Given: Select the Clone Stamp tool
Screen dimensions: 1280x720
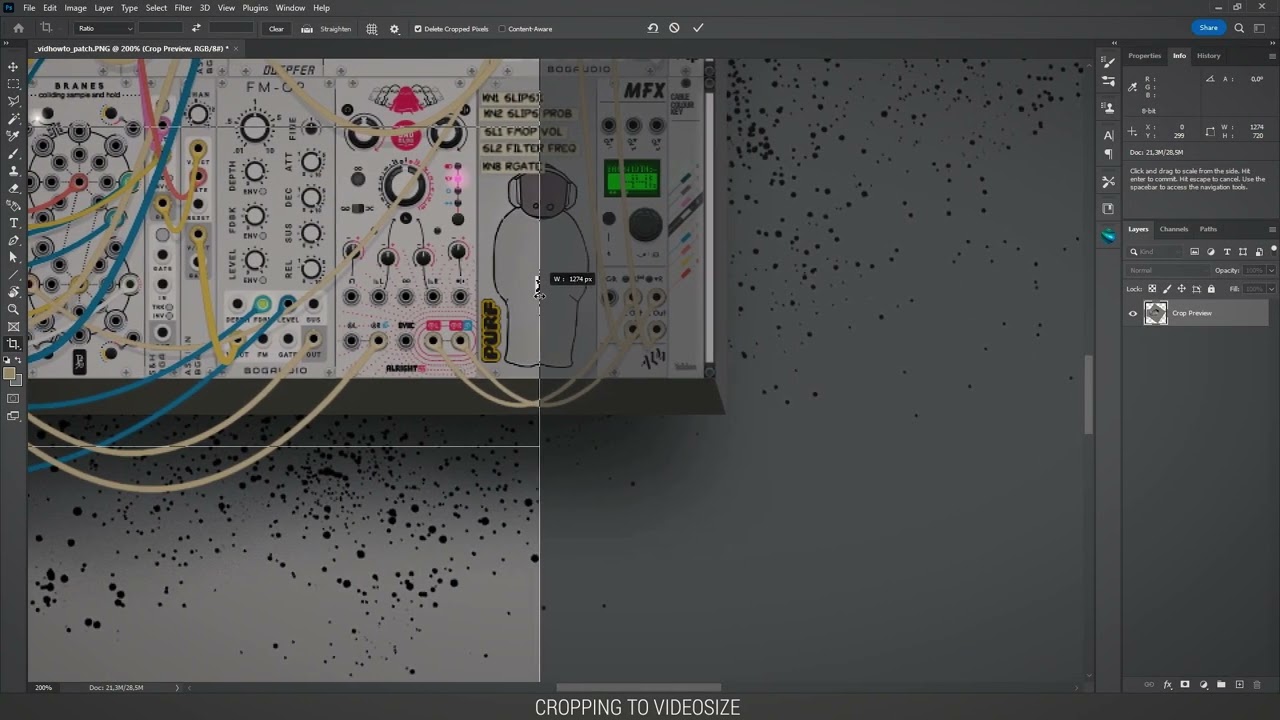Looking at the screenshot, I should (13, 170).
